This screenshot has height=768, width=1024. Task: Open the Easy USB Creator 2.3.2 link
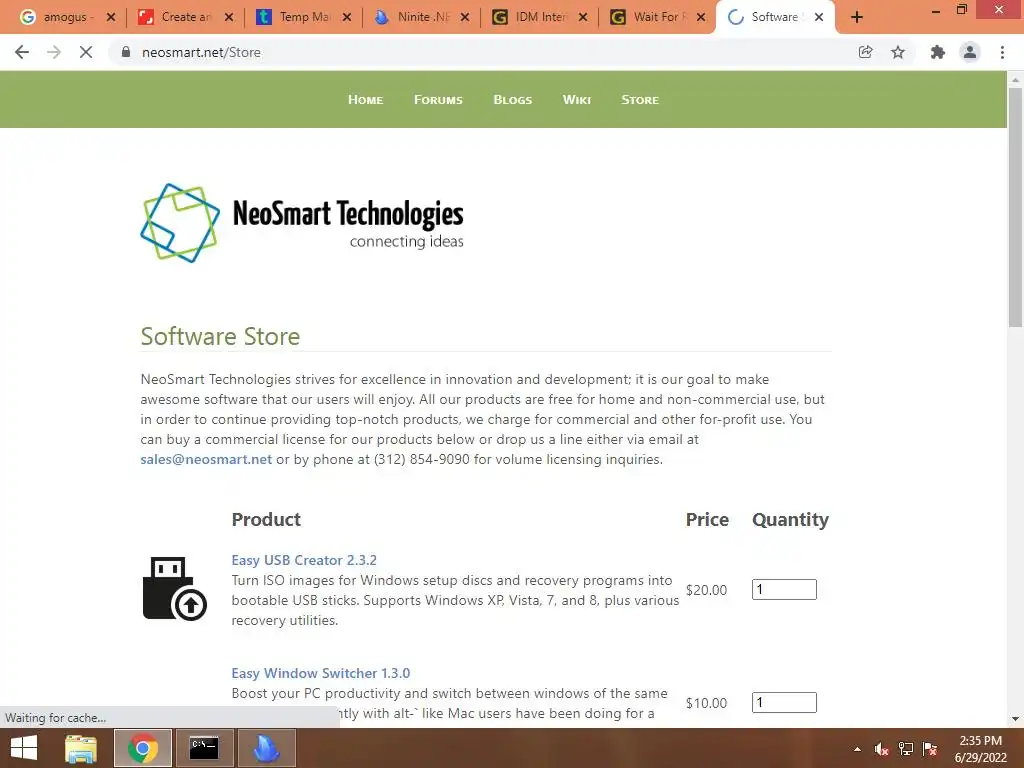tap(304, 560)
